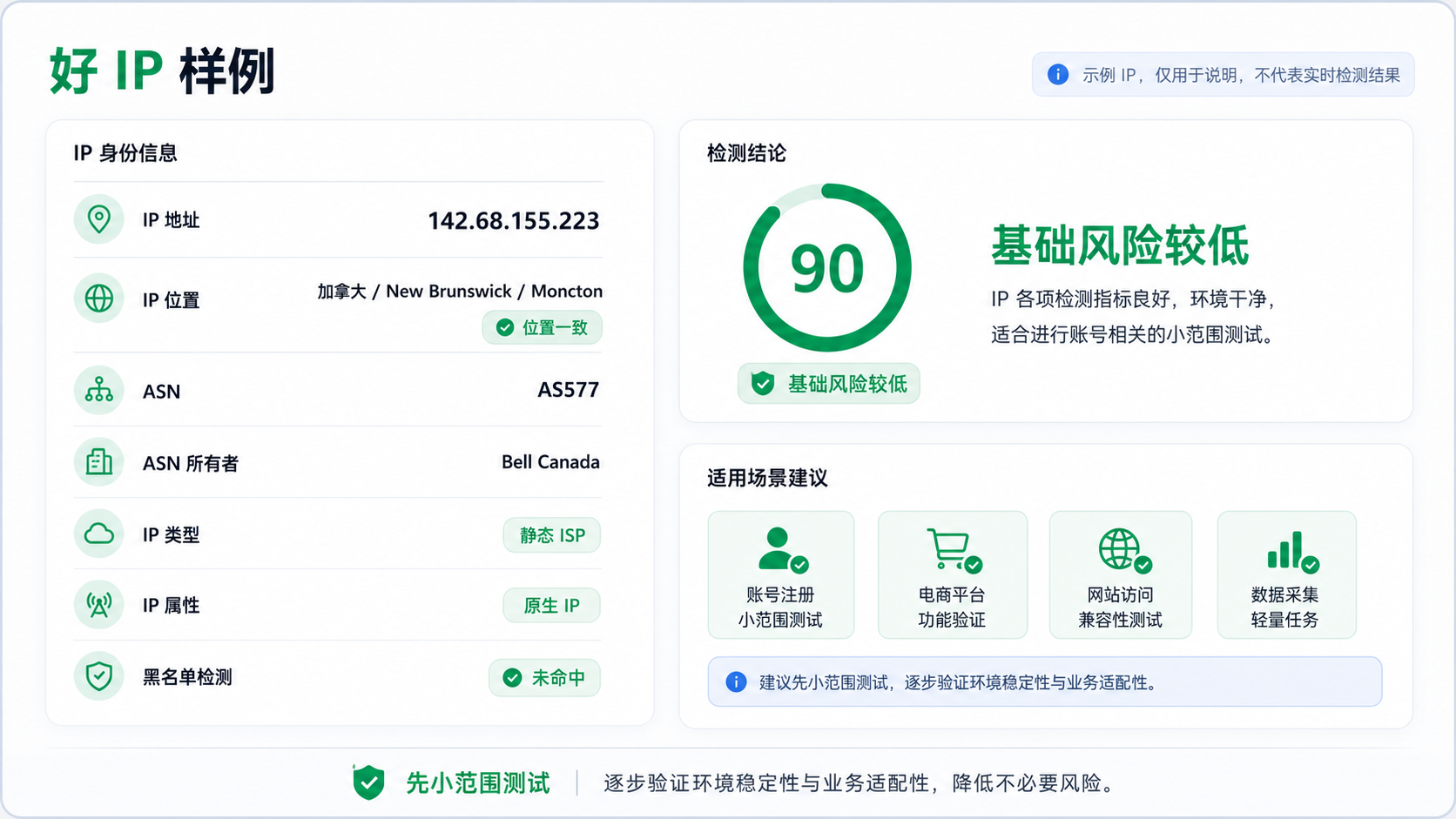Click the info icon in the 示例 IP notice

[x=1058, y=75]
